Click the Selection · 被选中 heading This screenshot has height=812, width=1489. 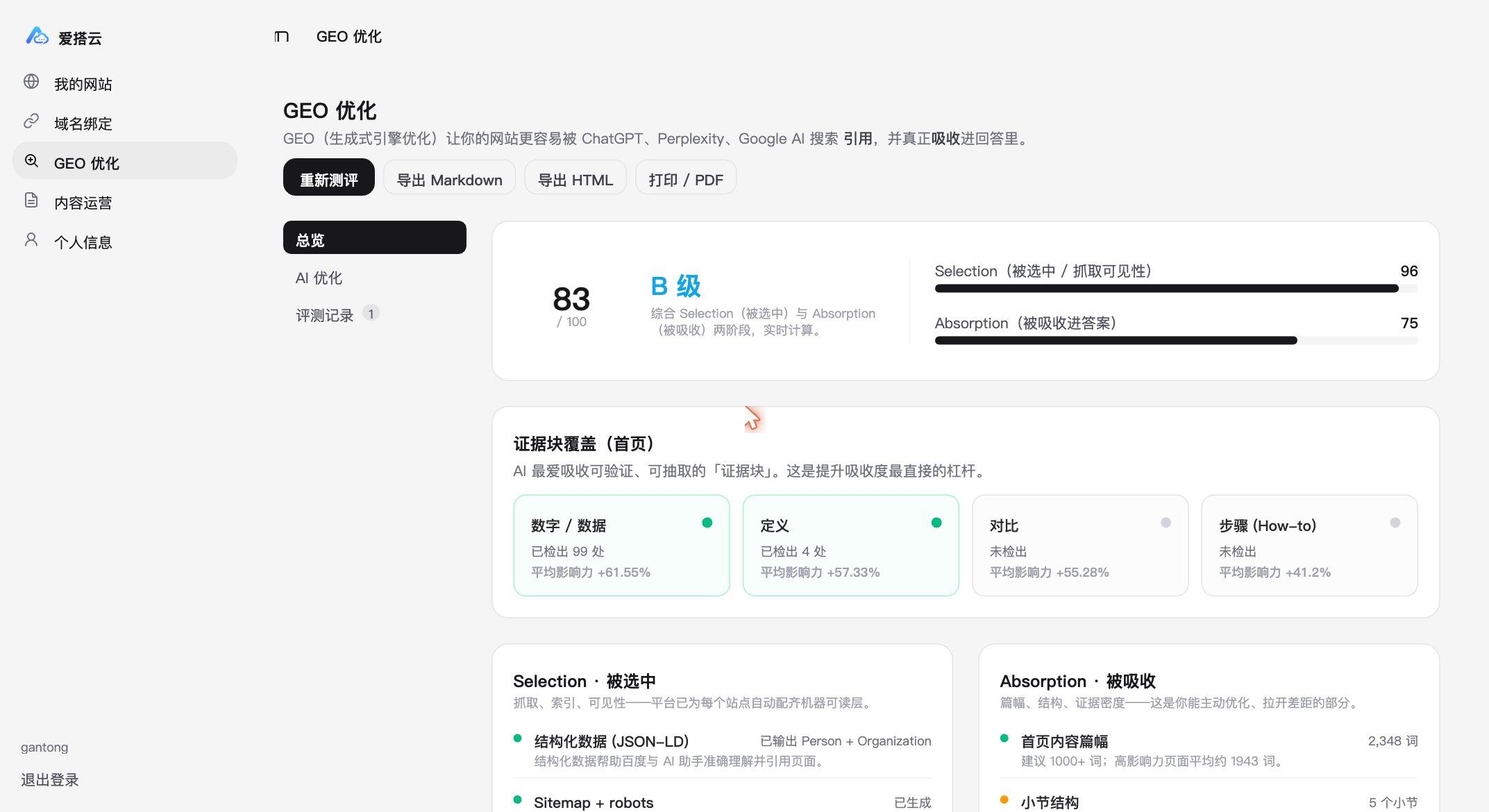point(584,681)
